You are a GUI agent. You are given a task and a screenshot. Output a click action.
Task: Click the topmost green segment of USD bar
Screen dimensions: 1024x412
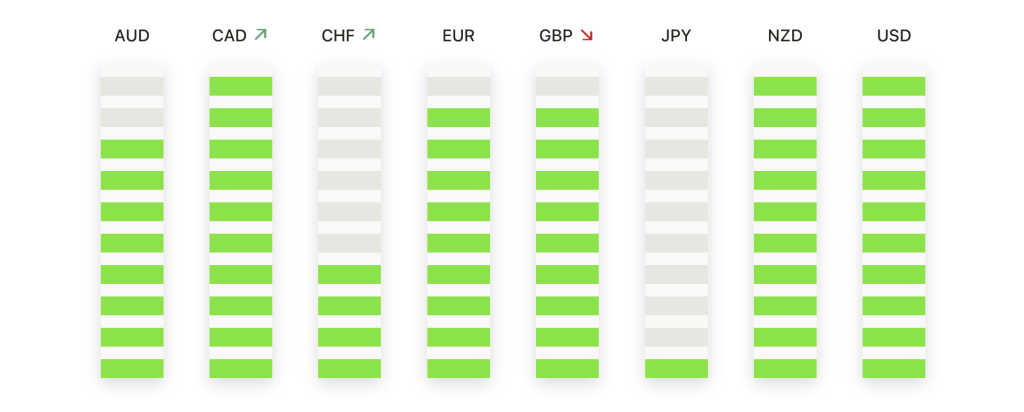[893, 86]
